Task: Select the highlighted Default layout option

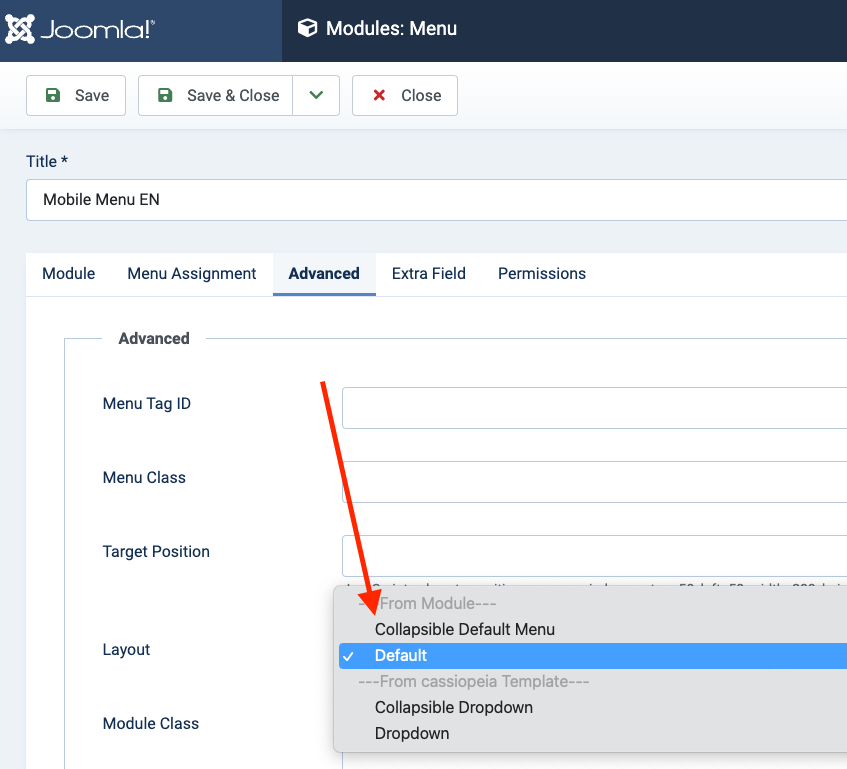Action: tap(401, 656)
